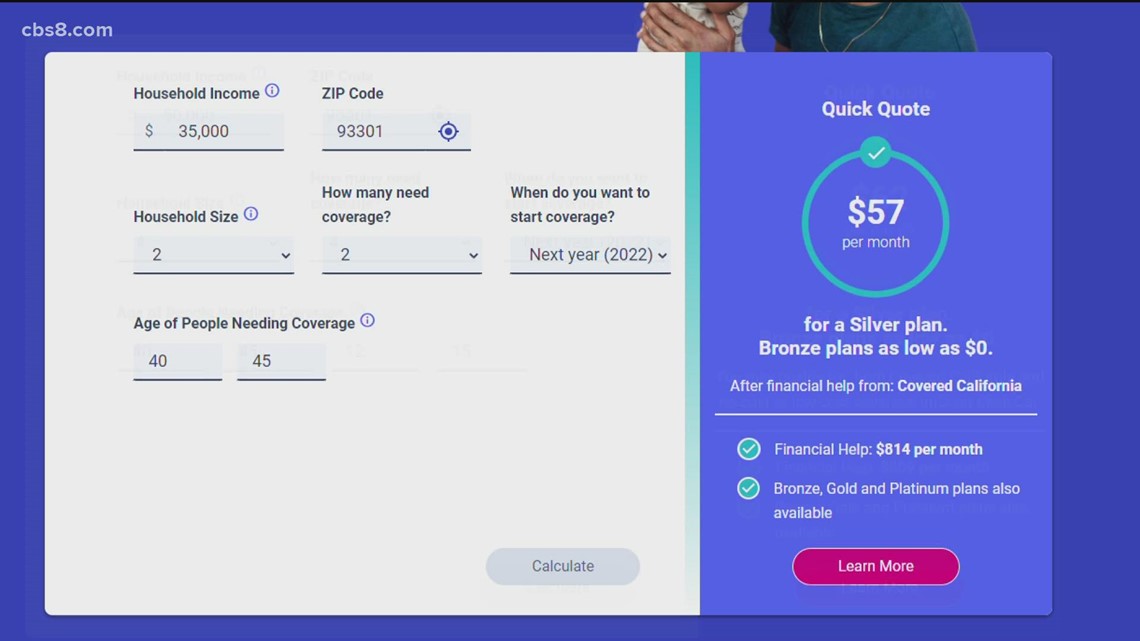Image resolution: width=1140 pixels, height=641 pixels.
Task: Use the ZIP Code locate-me target icon
Action: [448, 131]
